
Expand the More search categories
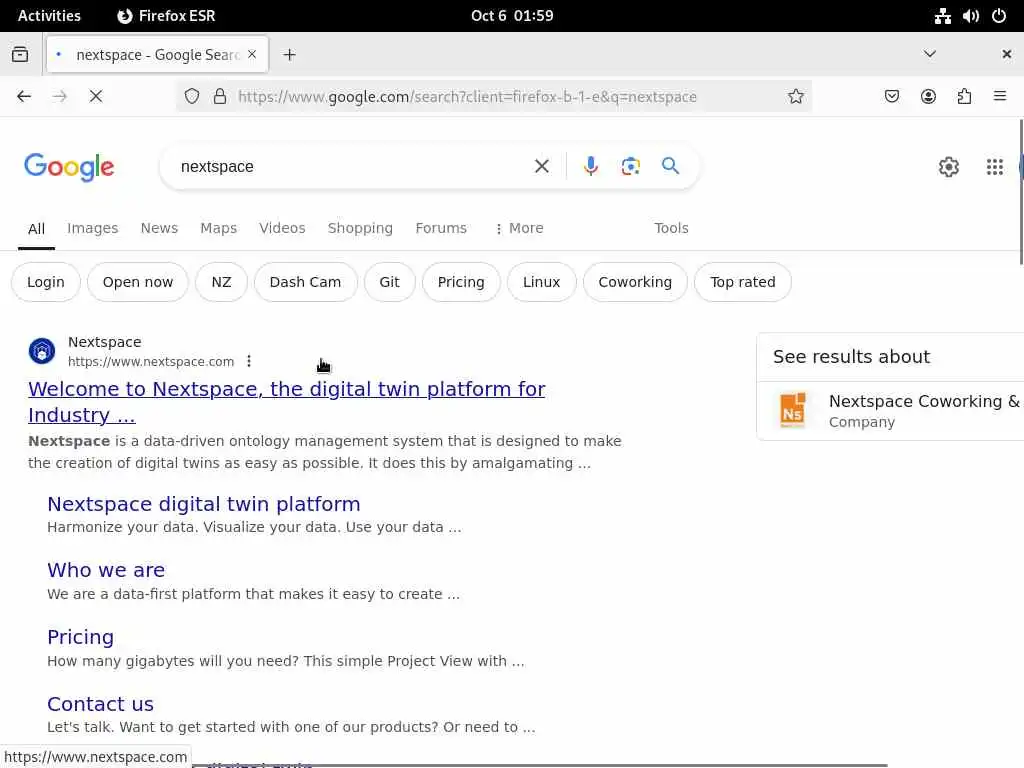(x=519, y=229)
